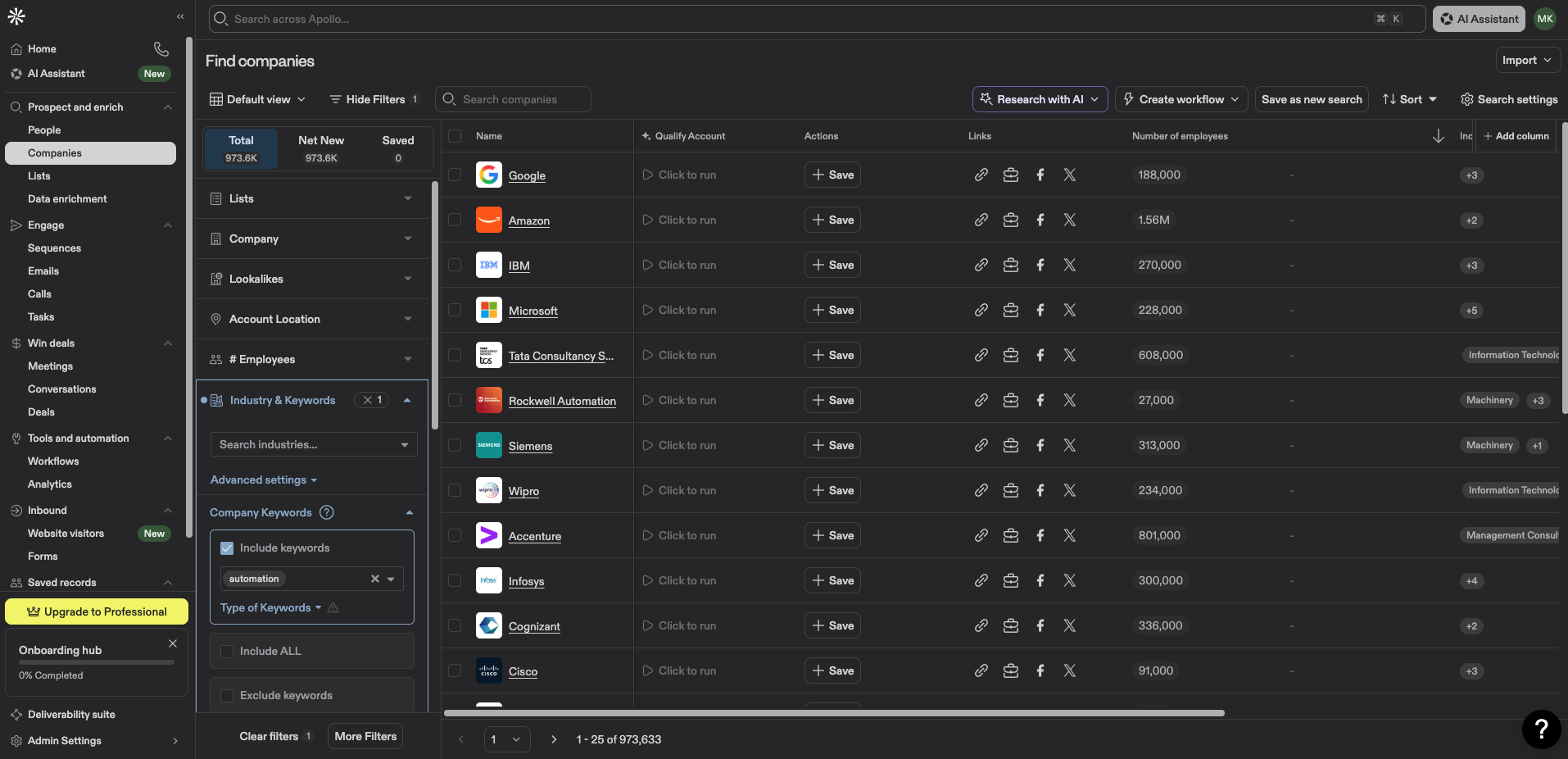1568x759 pixels.
Task: Click Save as new search
Action: [x=1312, y=99]
